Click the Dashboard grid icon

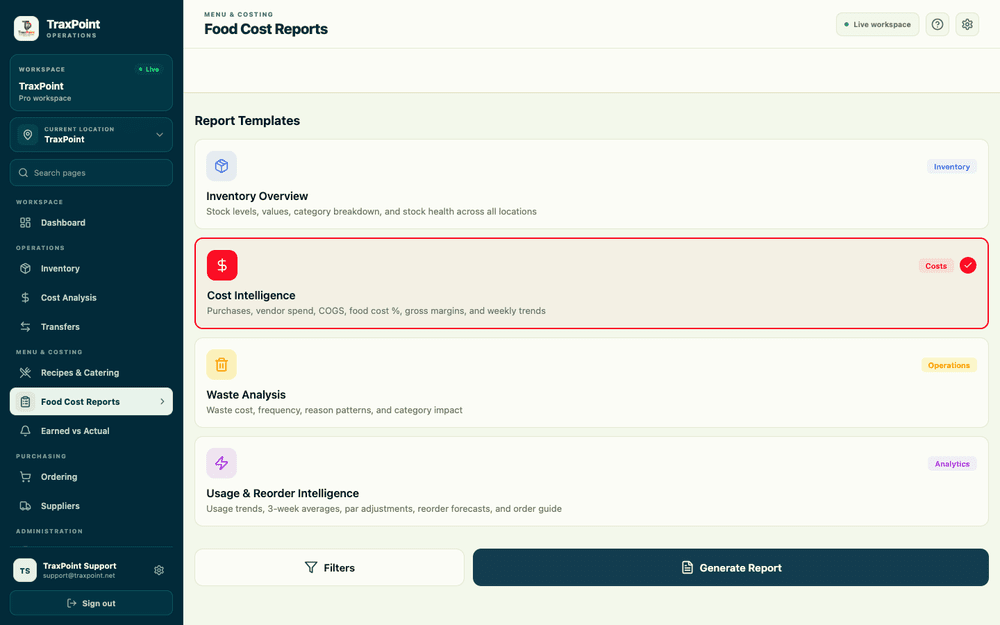click(25, 223)
